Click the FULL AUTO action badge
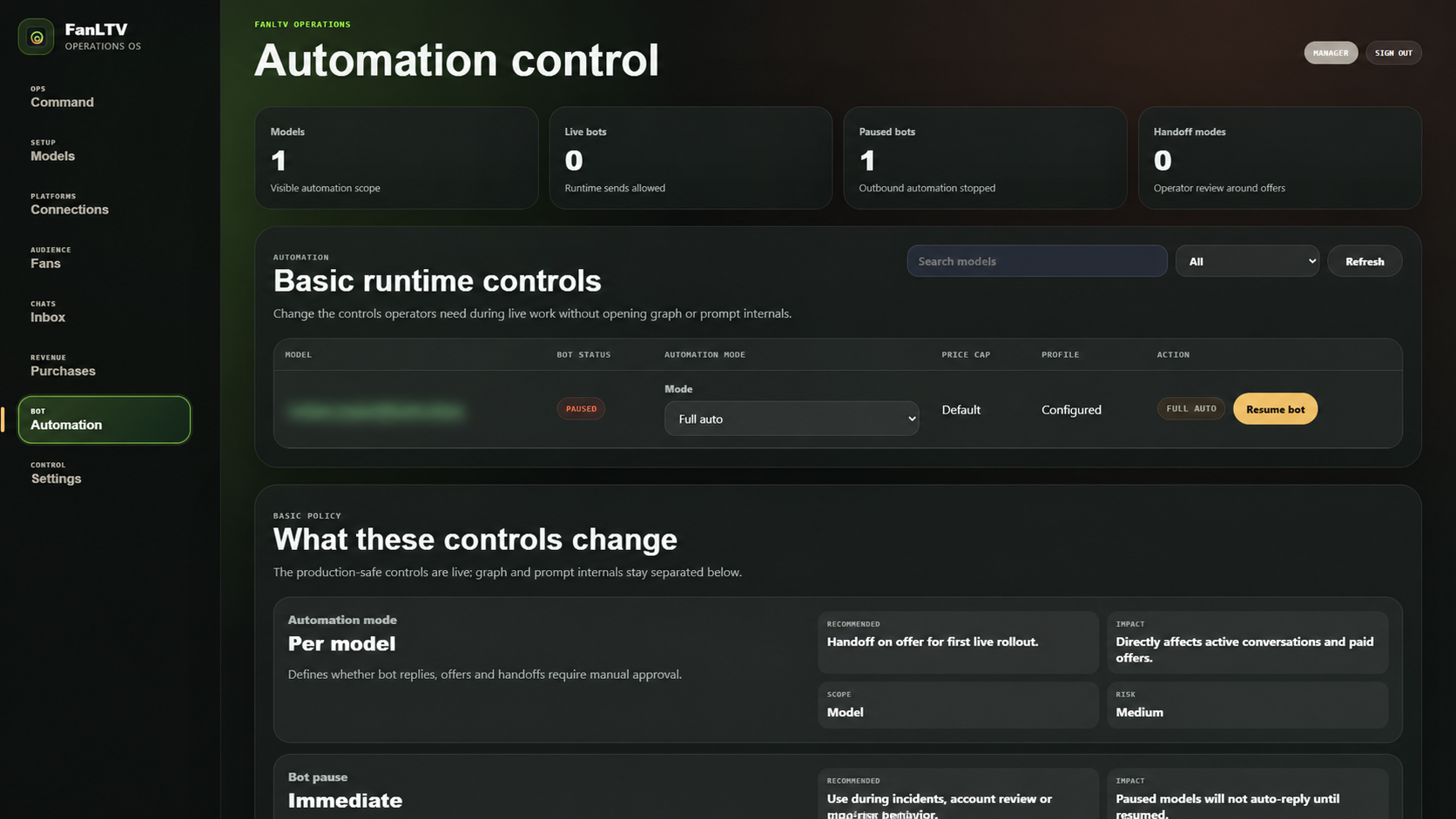The image size is (1456, 819). point(1191,408)
